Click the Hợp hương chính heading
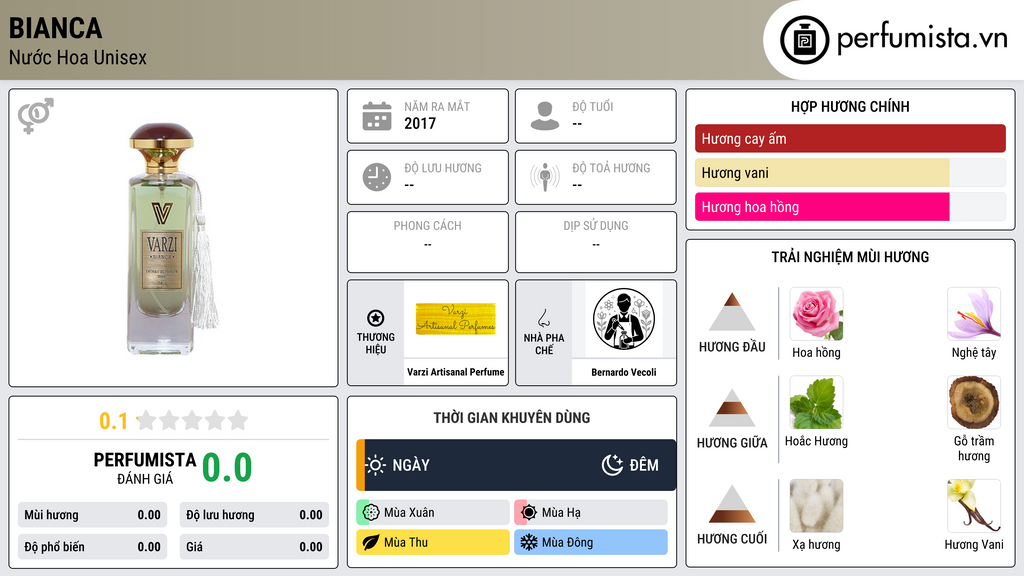 [850, 106]
